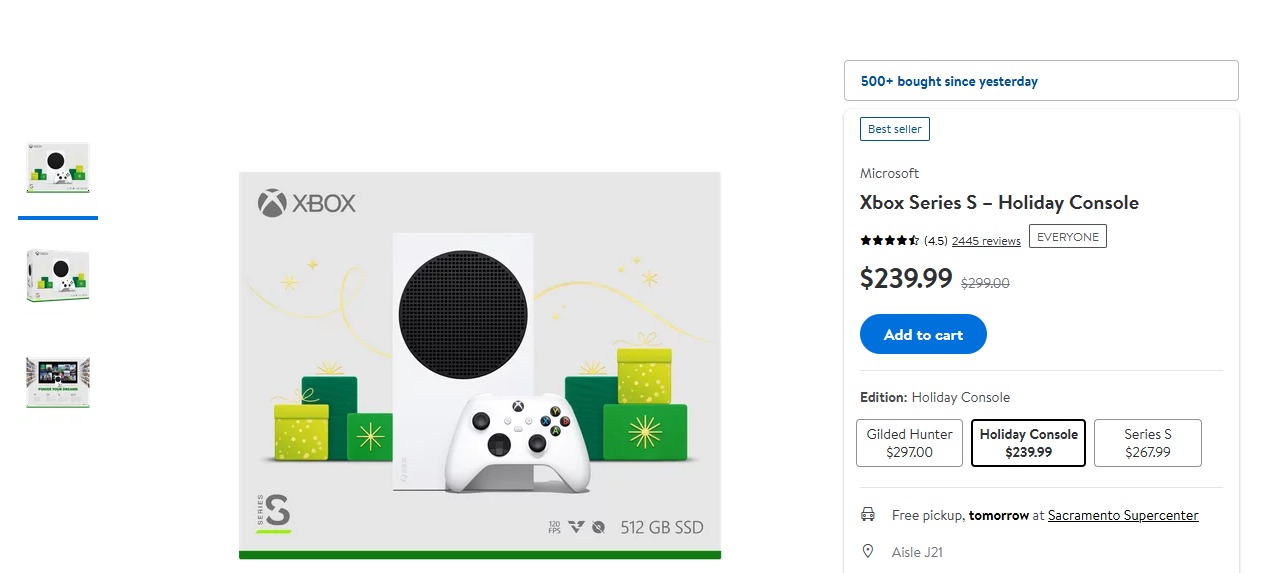Open the Sacramento Supercenter store link
The height and width of the screenshot is (573, 1261).
coord(1122,515)
